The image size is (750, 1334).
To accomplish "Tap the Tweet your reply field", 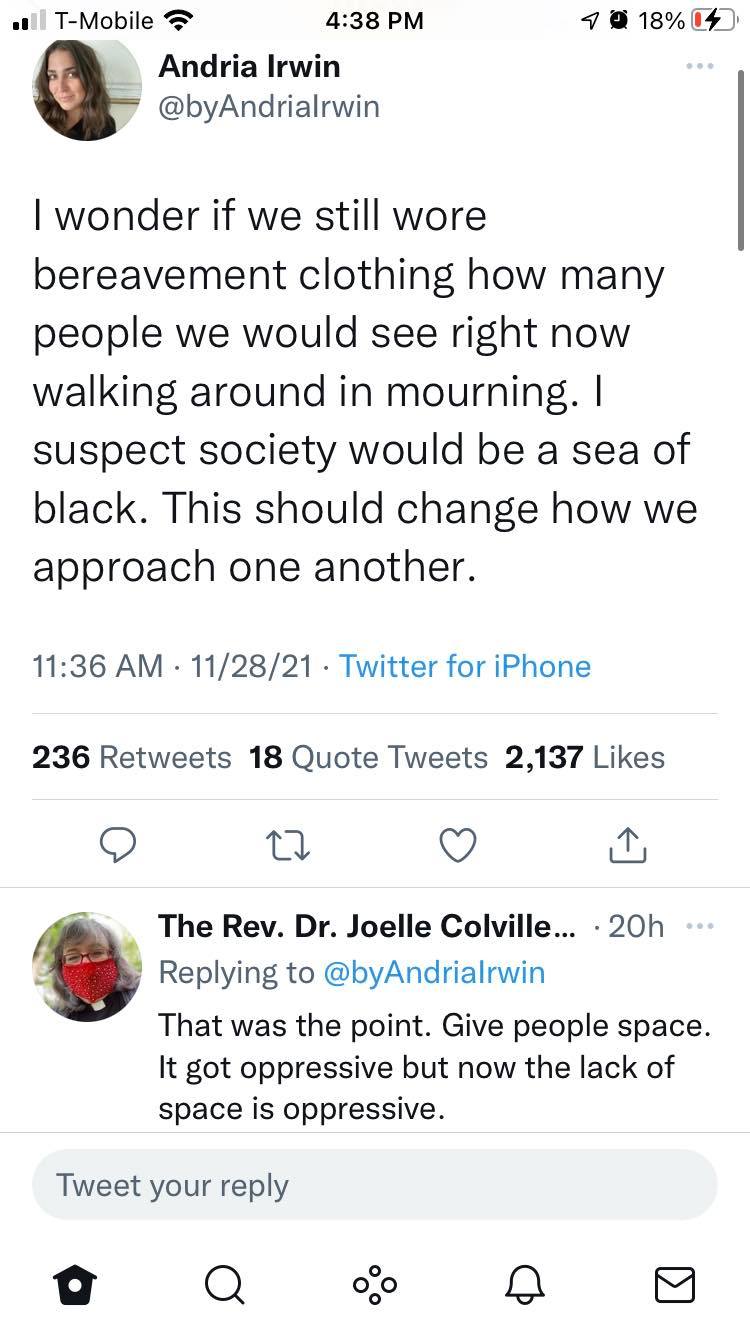I will [375, 1185].
